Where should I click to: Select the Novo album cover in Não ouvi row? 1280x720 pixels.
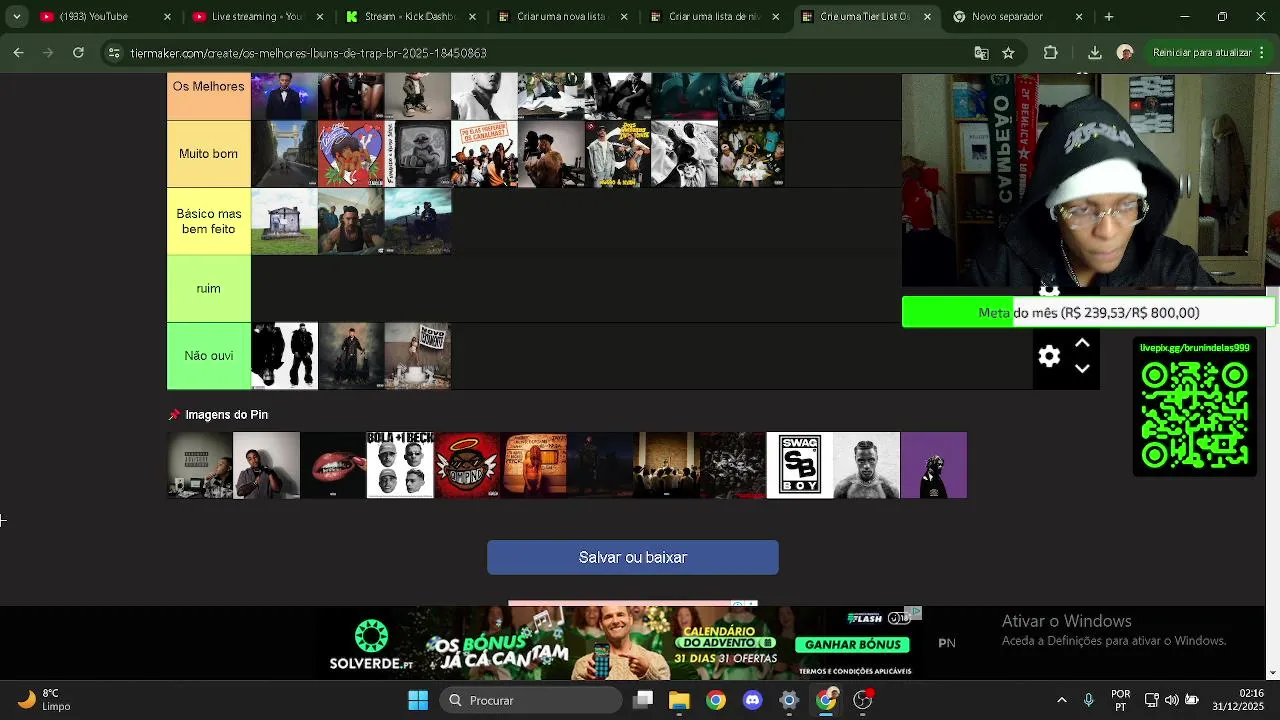tap(418, 356)
